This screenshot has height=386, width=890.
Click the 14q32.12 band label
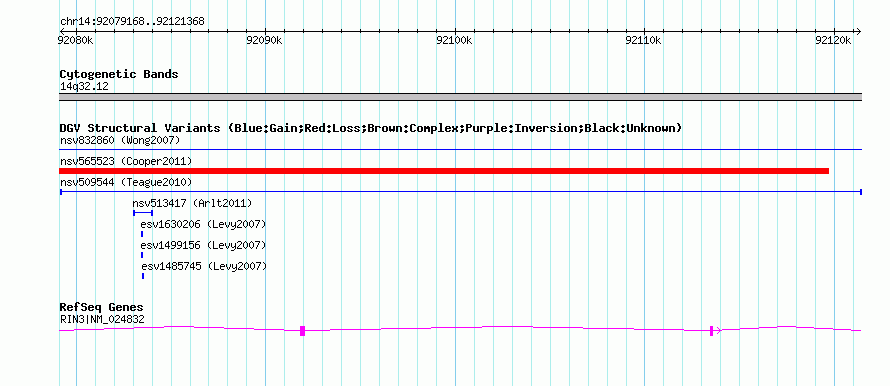(84, 87)
